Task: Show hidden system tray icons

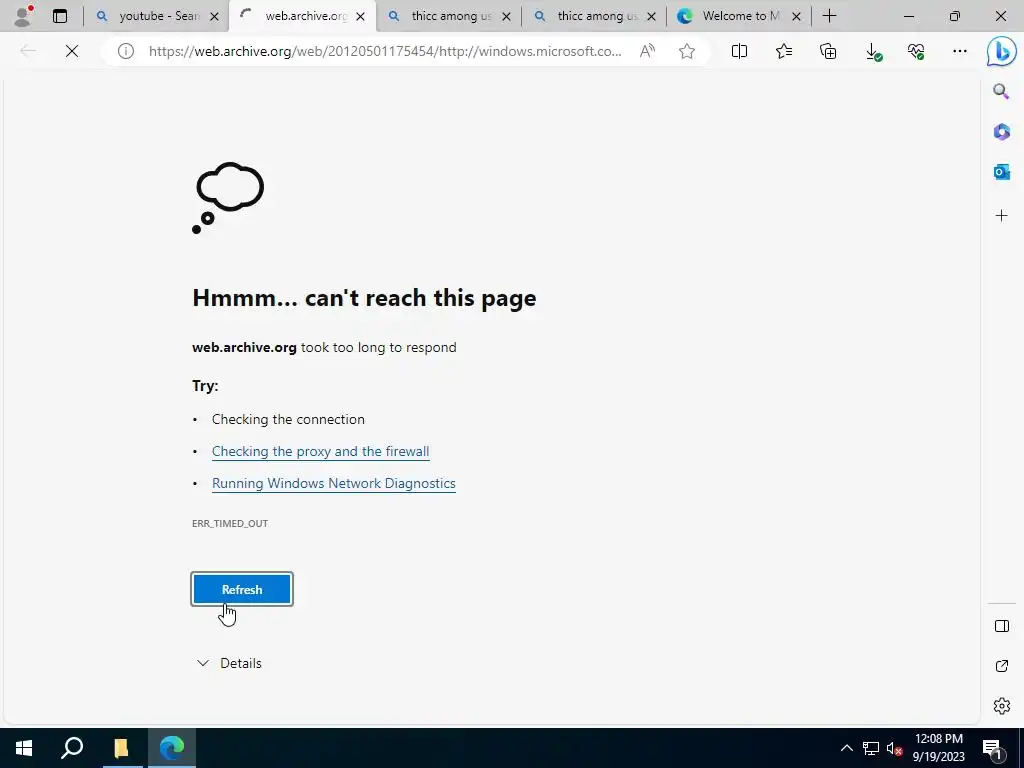Action: tap(846, 748)
